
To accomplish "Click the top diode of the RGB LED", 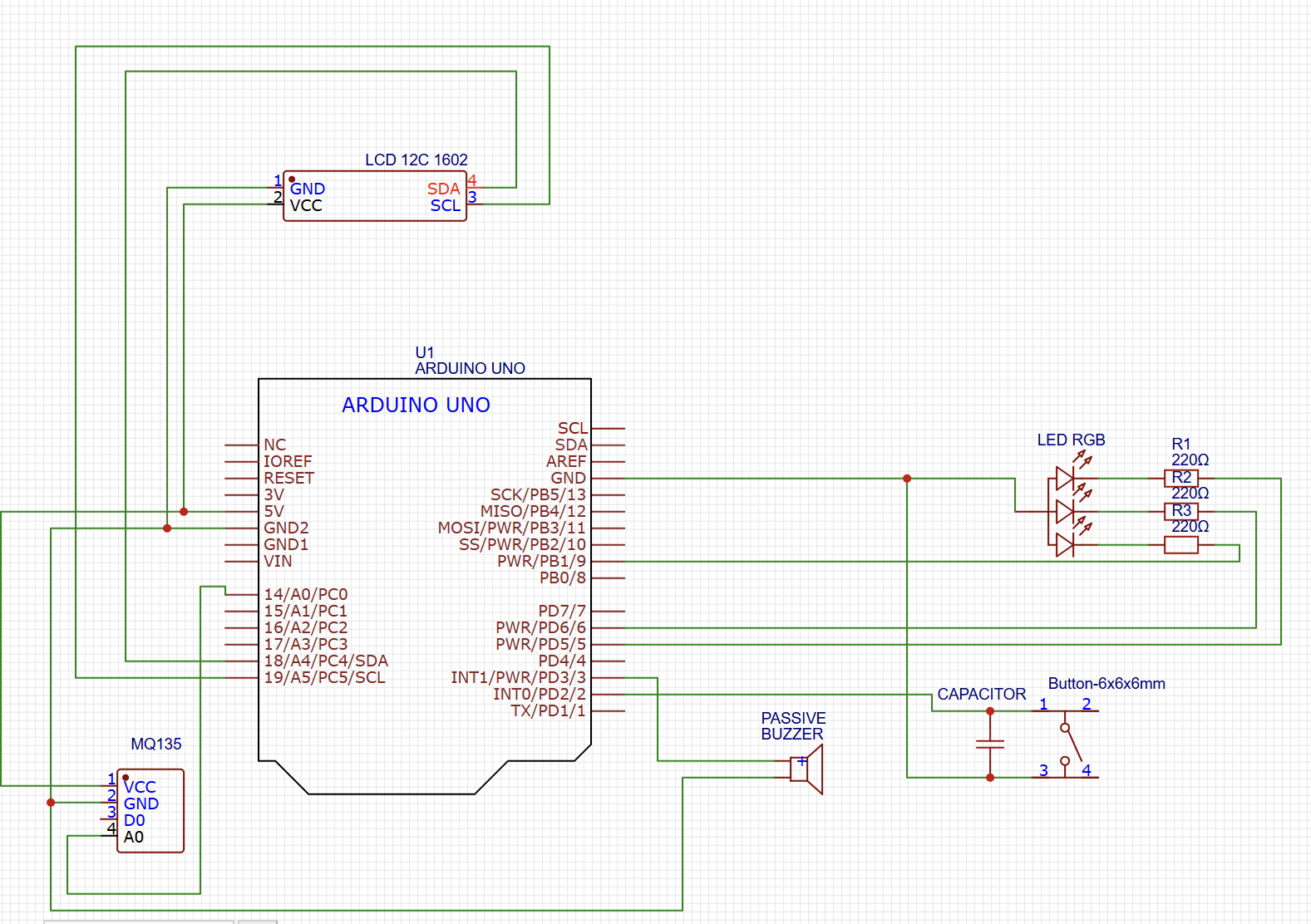I will (1065, 479).
